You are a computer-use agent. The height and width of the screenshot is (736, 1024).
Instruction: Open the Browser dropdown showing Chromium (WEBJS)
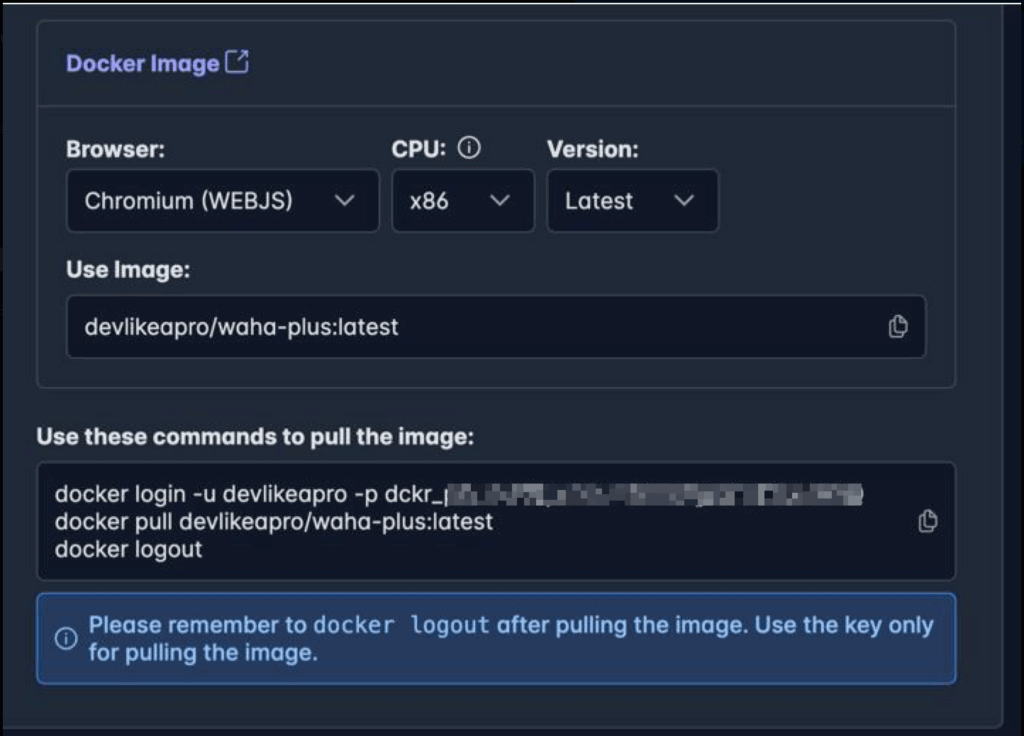click(222, 201)
